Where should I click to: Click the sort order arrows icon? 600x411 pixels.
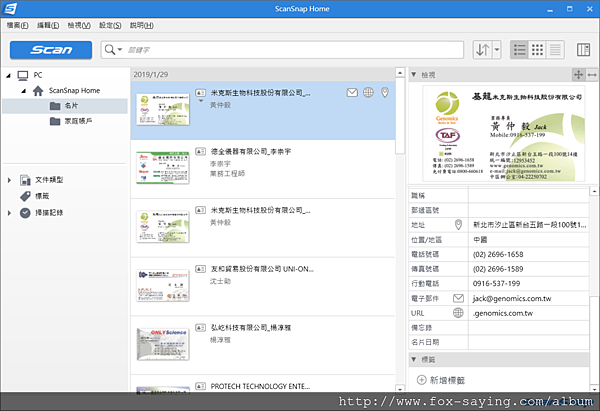pyautogui.click(x=482, y=50)
